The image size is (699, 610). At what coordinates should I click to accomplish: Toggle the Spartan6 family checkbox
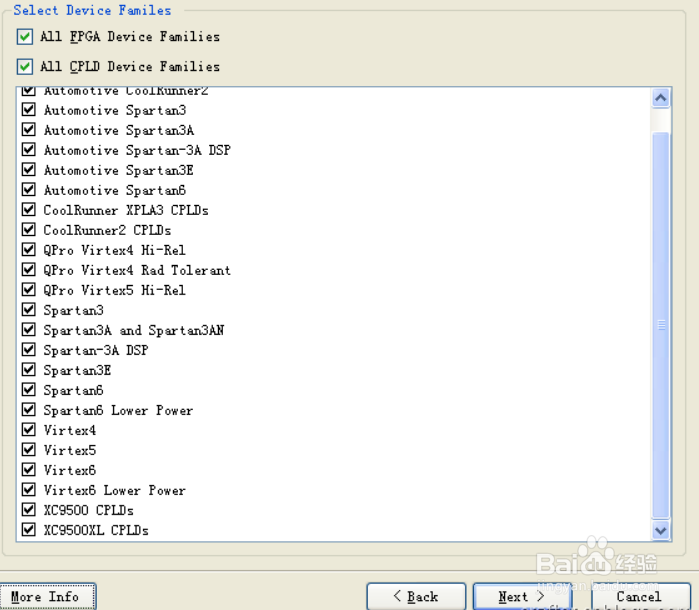(29, 389)
